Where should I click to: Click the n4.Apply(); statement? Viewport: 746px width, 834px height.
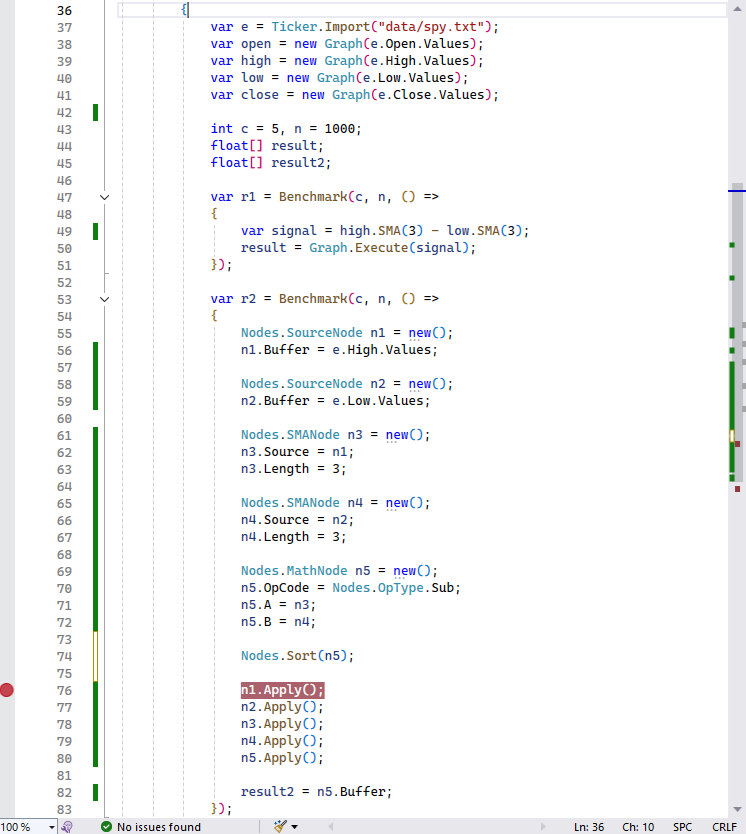click(282, 741)
